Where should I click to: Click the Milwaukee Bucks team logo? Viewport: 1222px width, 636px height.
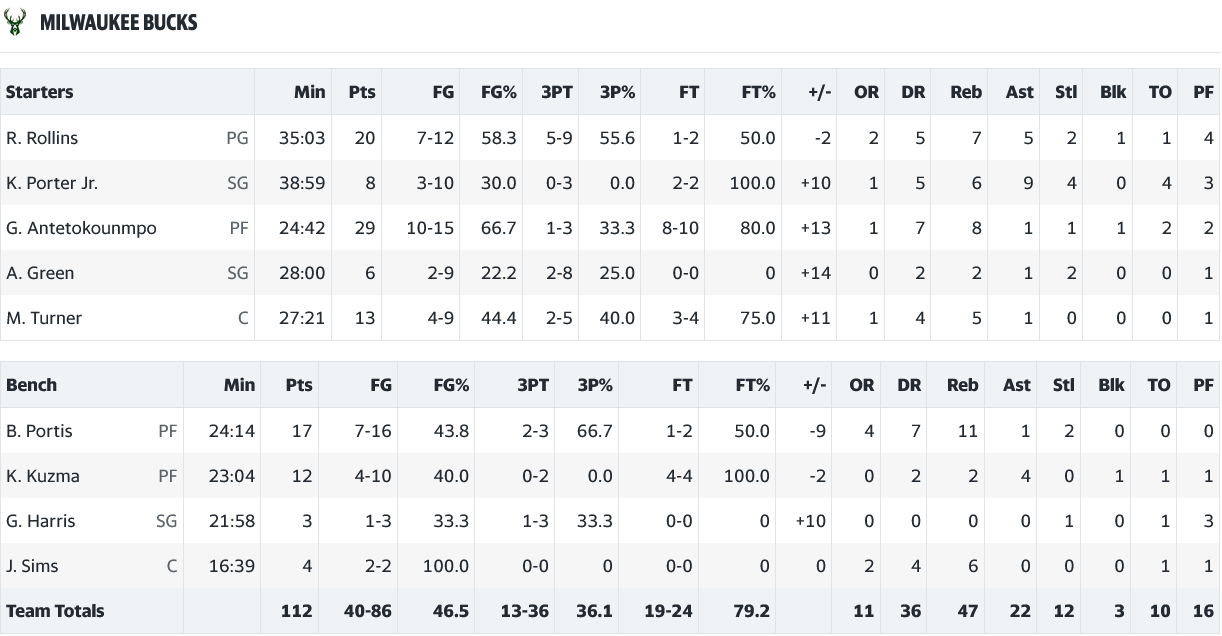[16, 22]
